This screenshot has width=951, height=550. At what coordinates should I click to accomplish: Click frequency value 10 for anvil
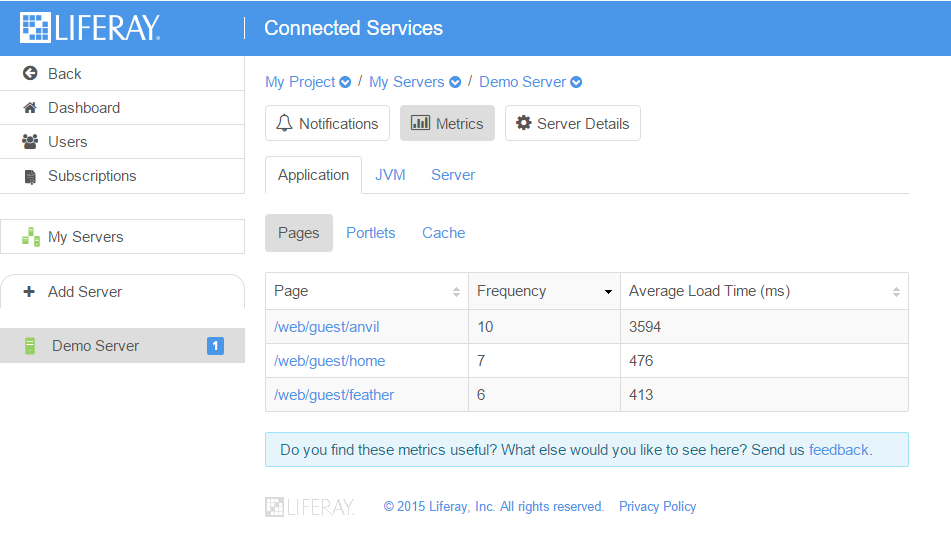485,327
